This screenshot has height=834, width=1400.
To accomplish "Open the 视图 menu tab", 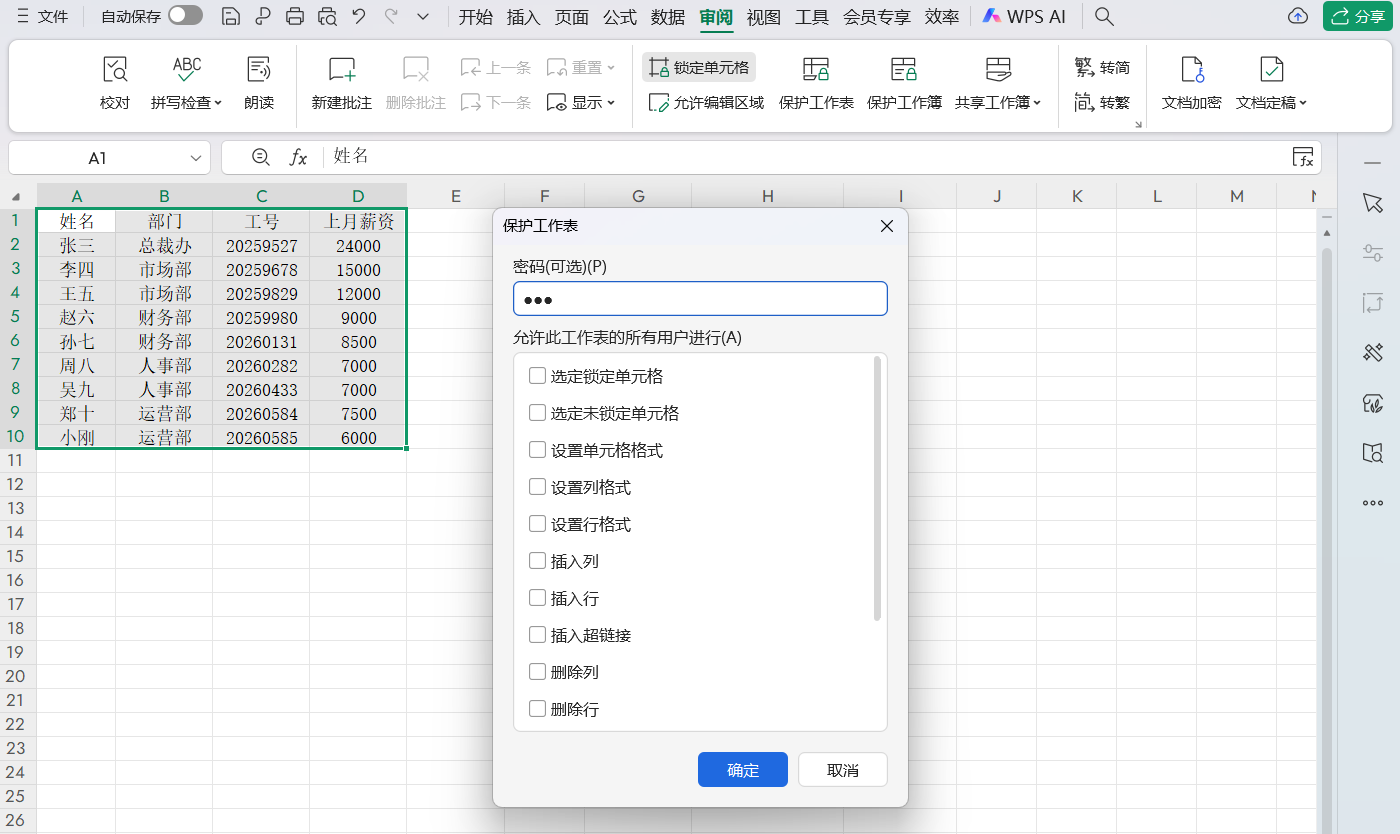I will (x=763, y=16).
